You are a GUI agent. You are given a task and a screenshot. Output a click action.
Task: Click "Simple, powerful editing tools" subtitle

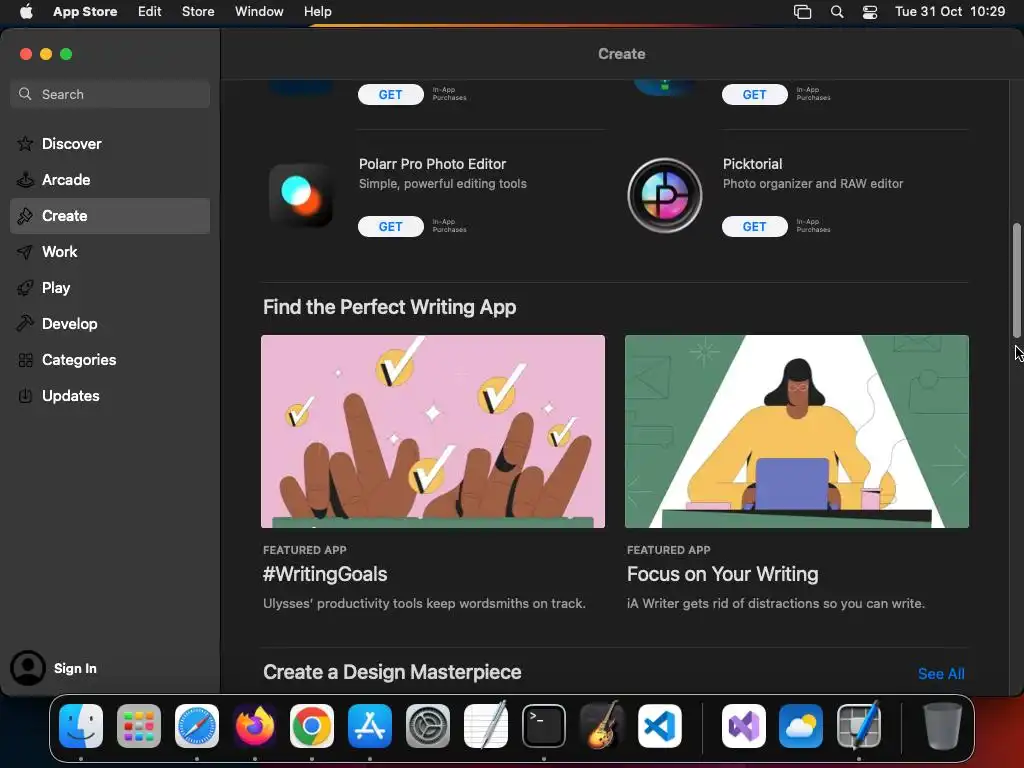tap(443, 184)
